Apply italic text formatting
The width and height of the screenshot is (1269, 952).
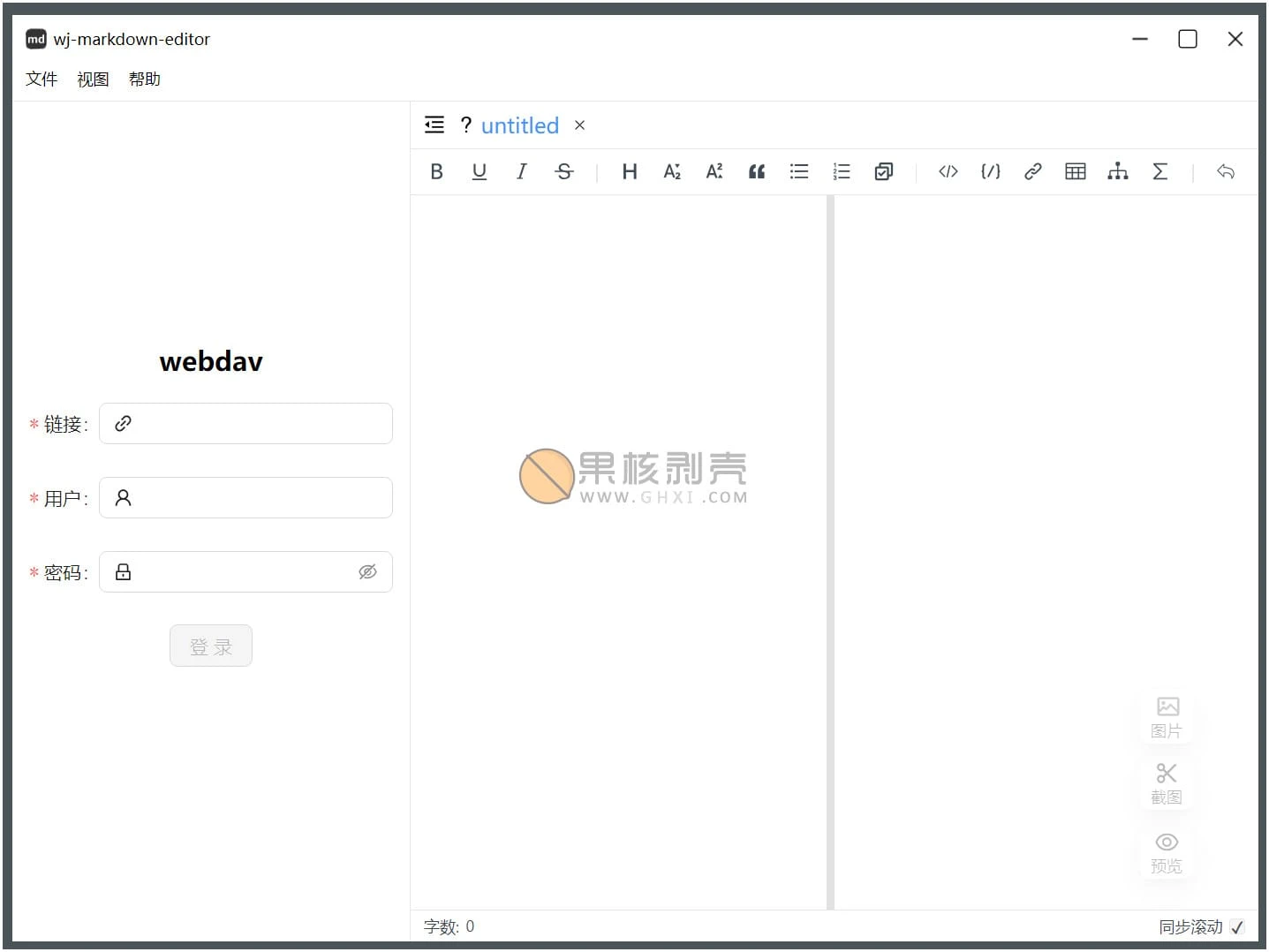point(521,172)
